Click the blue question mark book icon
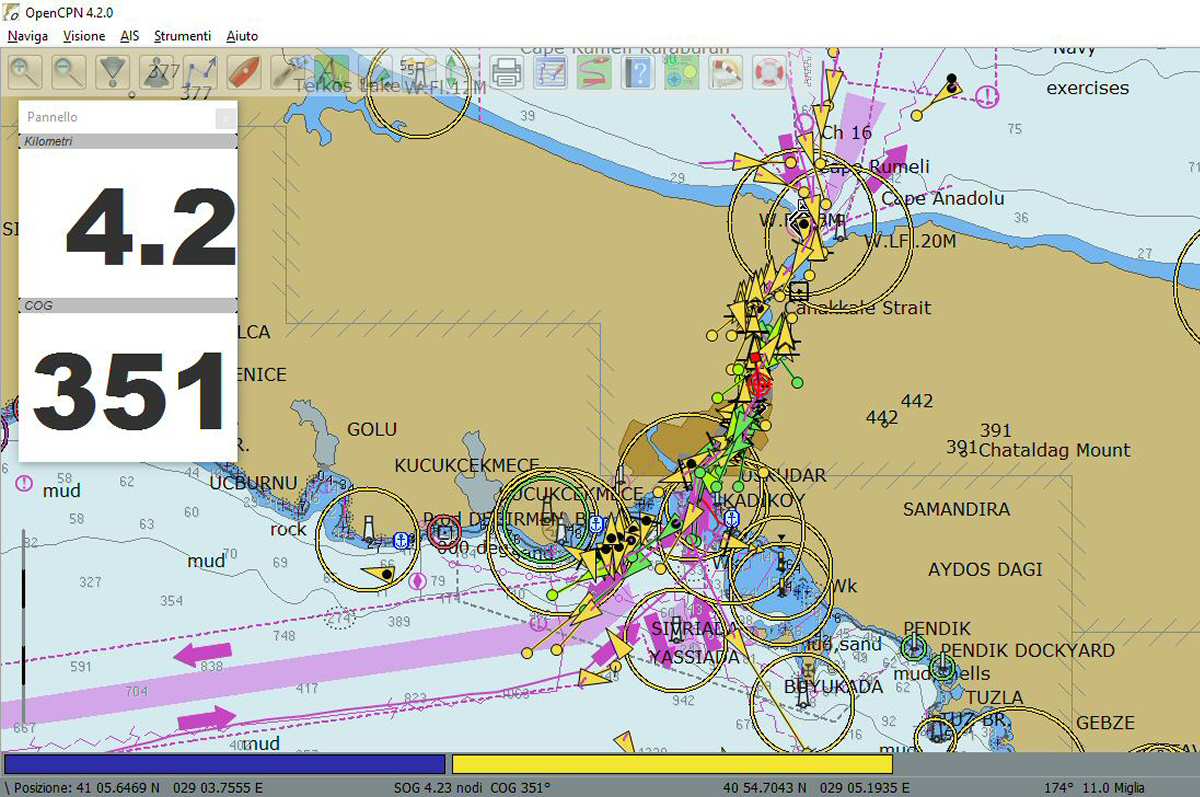Viewport: 1200px width, 797px height. 638,72
